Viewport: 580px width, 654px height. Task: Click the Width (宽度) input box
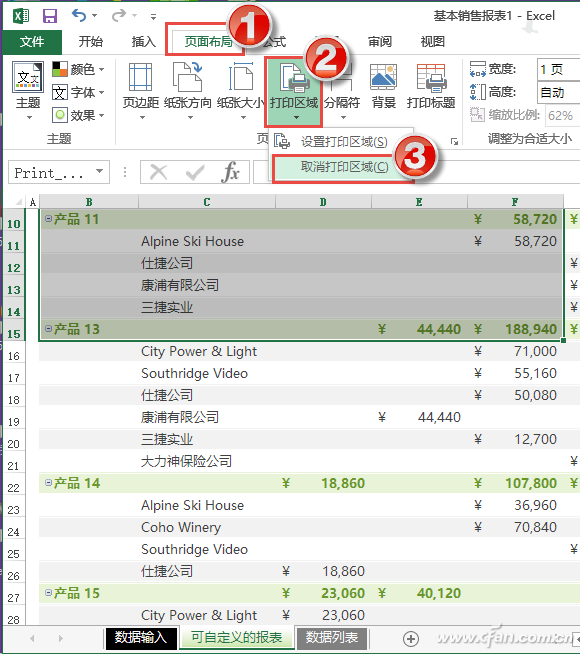click(x=559, y=69)
